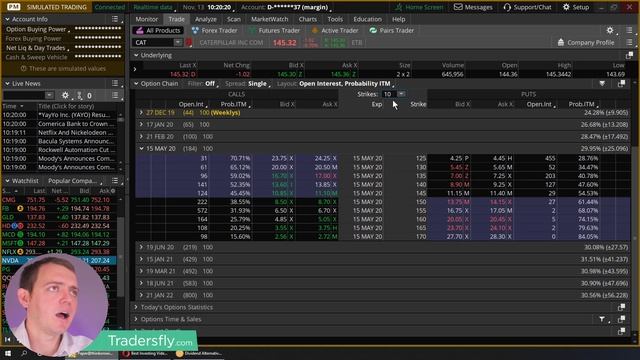640x360 pixels.
Task: Open All Products view
Action: tap(158, 31)
